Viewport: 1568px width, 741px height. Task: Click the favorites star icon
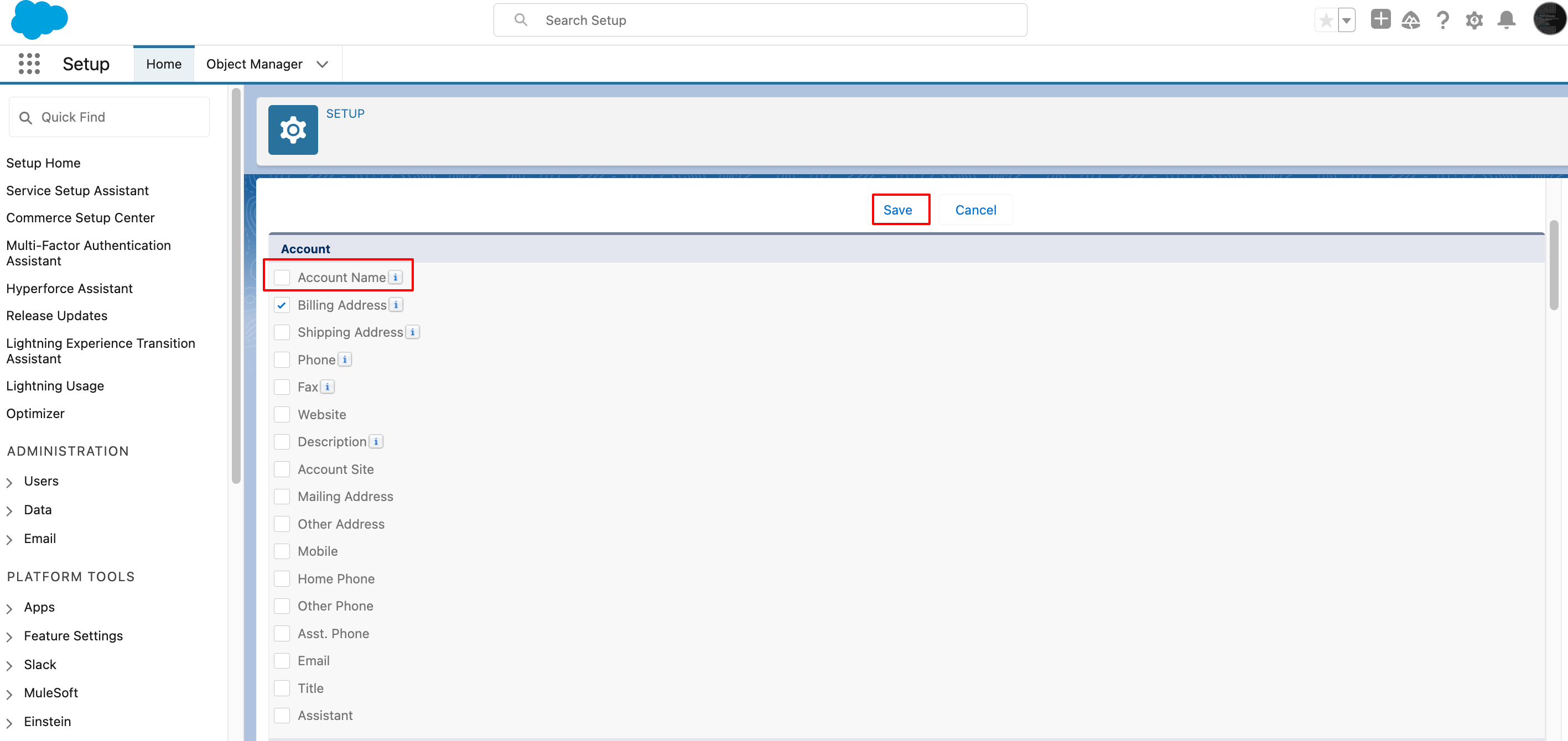pos(1326,20)
